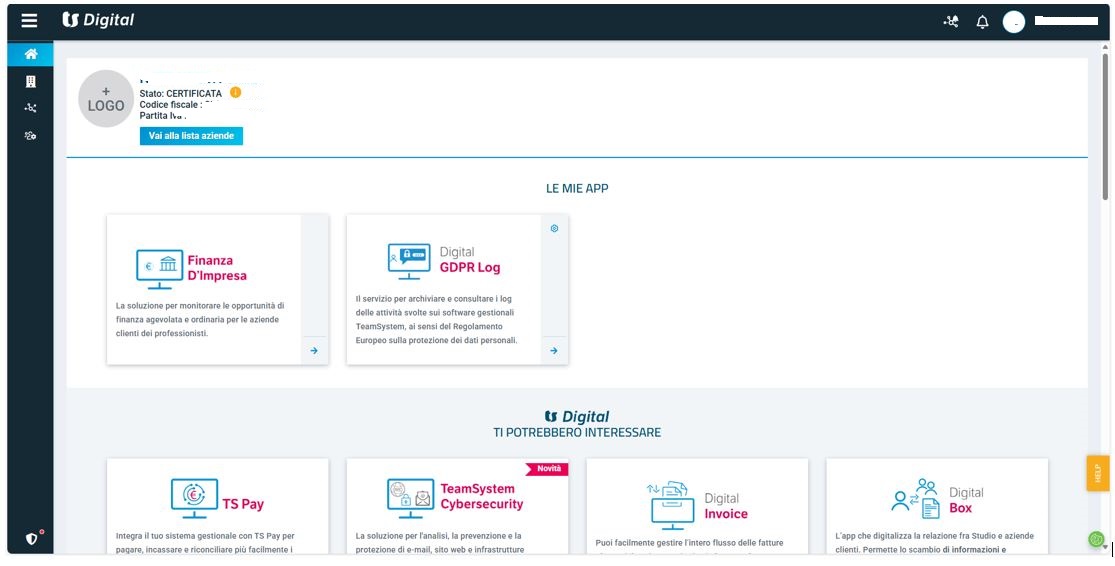
Task: Click the 'Vai alla lista aziende' button
Action: click(191, 136)
